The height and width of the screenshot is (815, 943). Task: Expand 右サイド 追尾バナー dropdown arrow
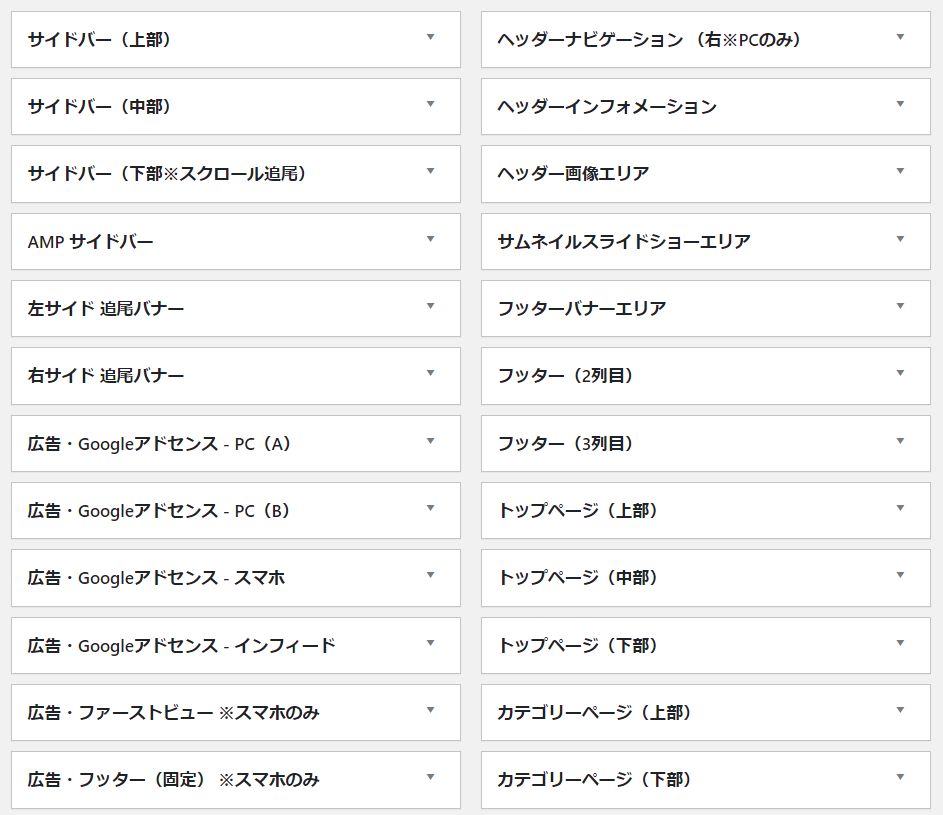[x=431, y=374]
